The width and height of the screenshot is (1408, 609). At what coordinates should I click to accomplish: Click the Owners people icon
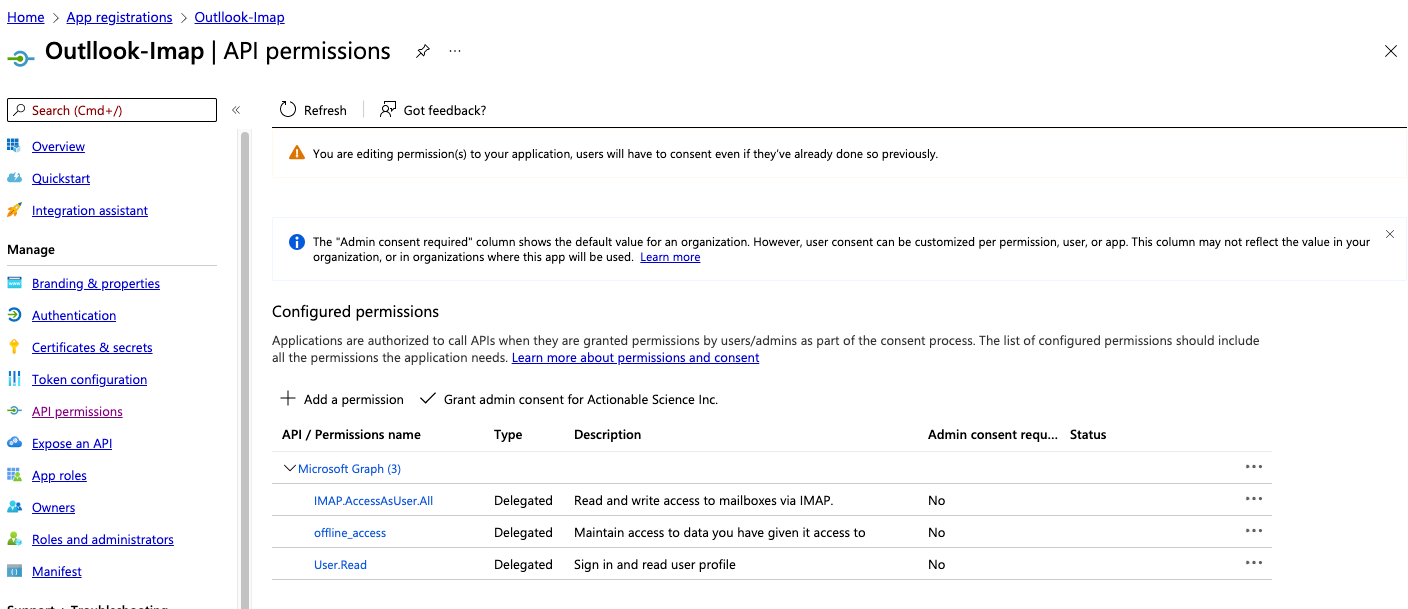[x=14, y=507]
